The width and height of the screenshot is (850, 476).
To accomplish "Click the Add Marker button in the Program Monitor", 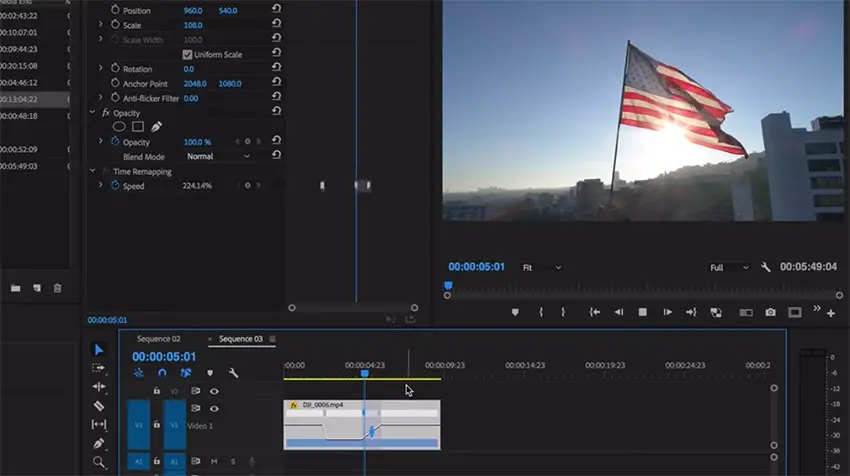I will 515,312.
